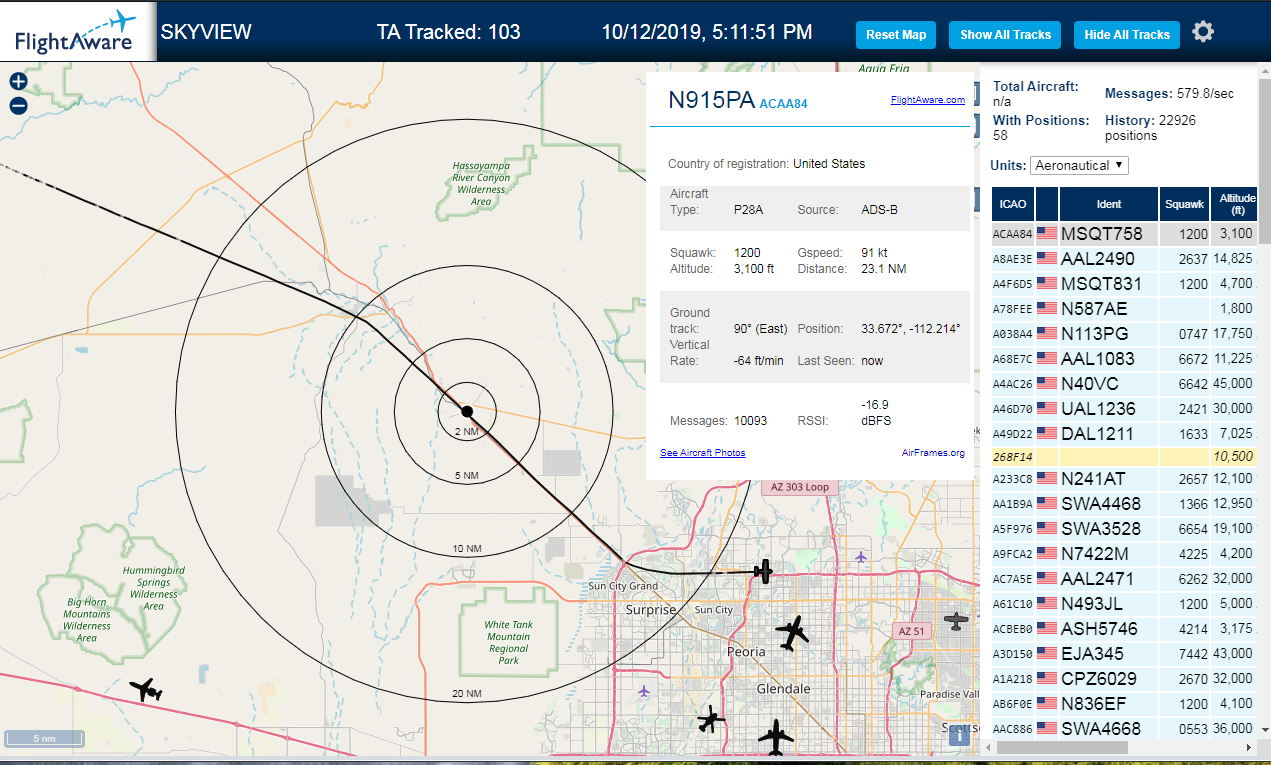Image resolution: width=1271 pixels, height=765 pixels.
Task: Click the US flag in the MSQT758 row
Action: [1047, 234]
